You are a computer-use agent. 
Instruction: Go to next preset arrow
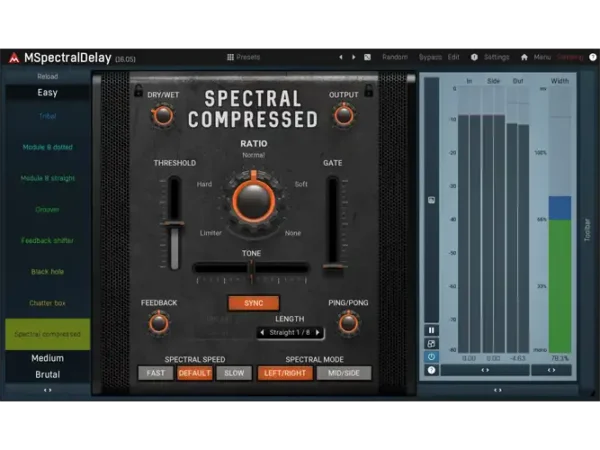click(x=354, y=57)
